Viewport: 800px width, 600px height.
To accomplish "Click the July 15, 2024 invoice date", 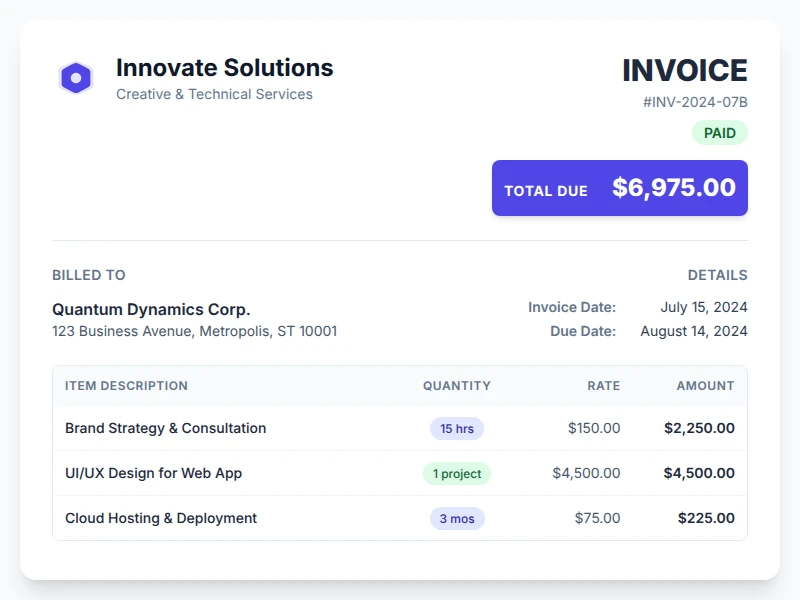I will pos(703,307).
